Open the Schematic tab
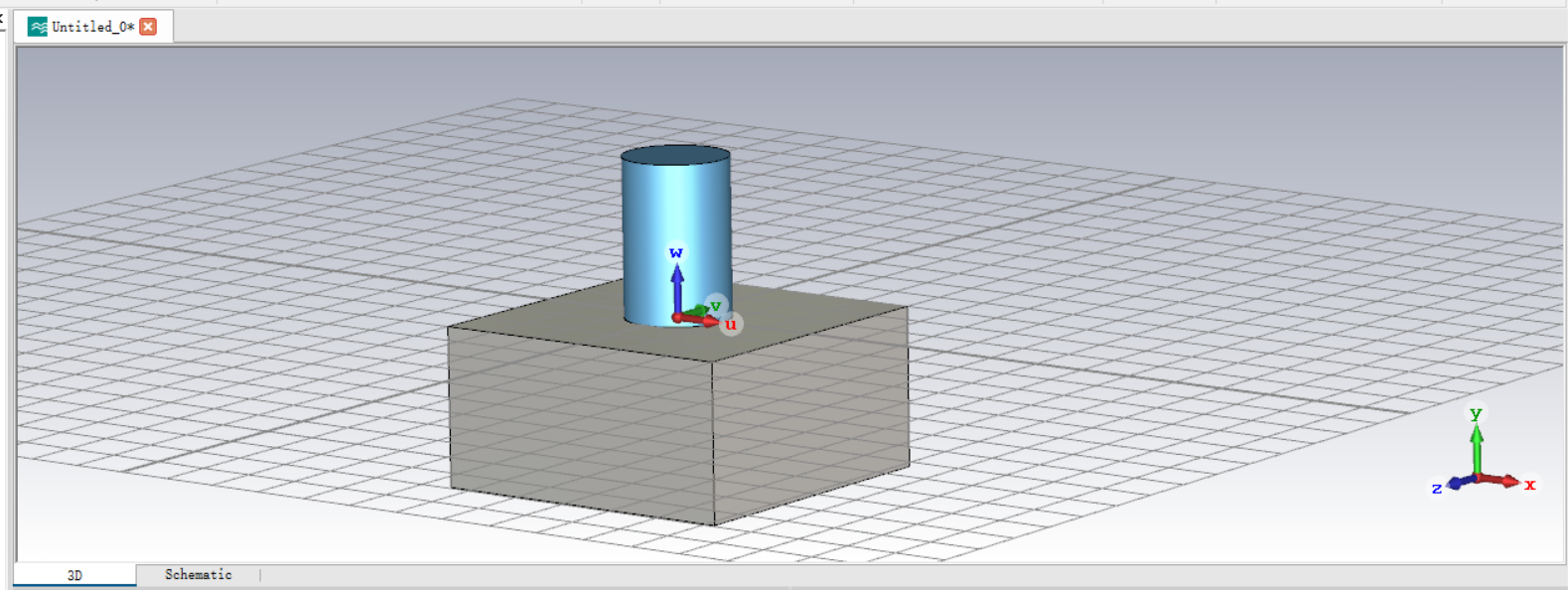Viewport: 1568px width, 590px height. [x=198, y=574]
